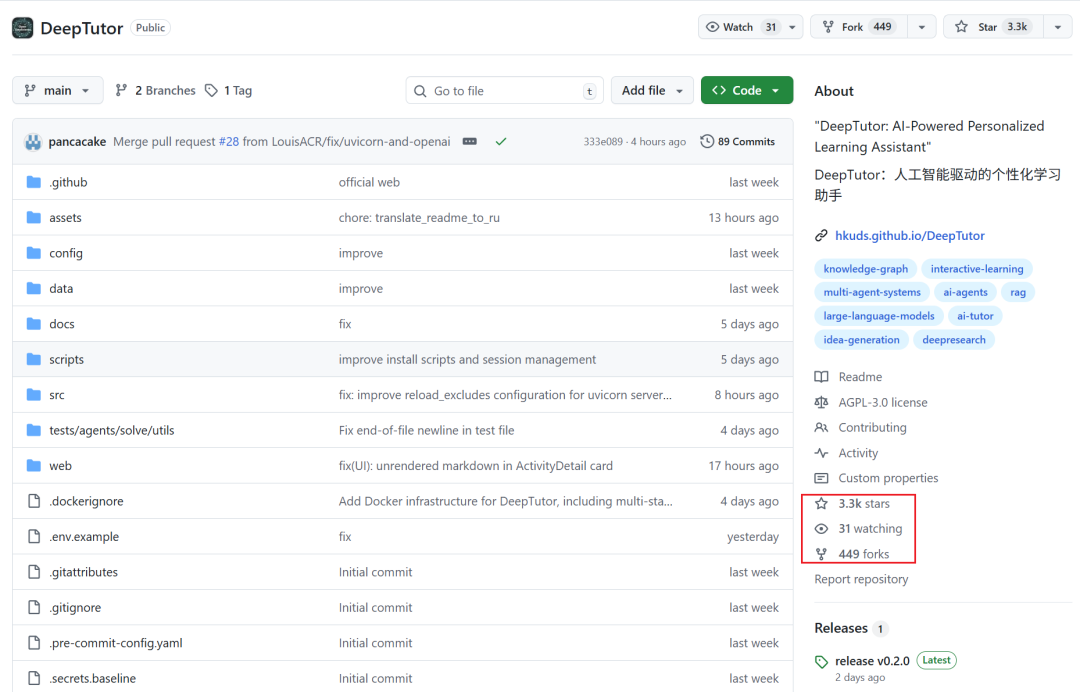Image resolution: width=1080 pixels, height=692 pixels.
Task: Open release v0.2.0 link
Action: [x=872, y=661]
